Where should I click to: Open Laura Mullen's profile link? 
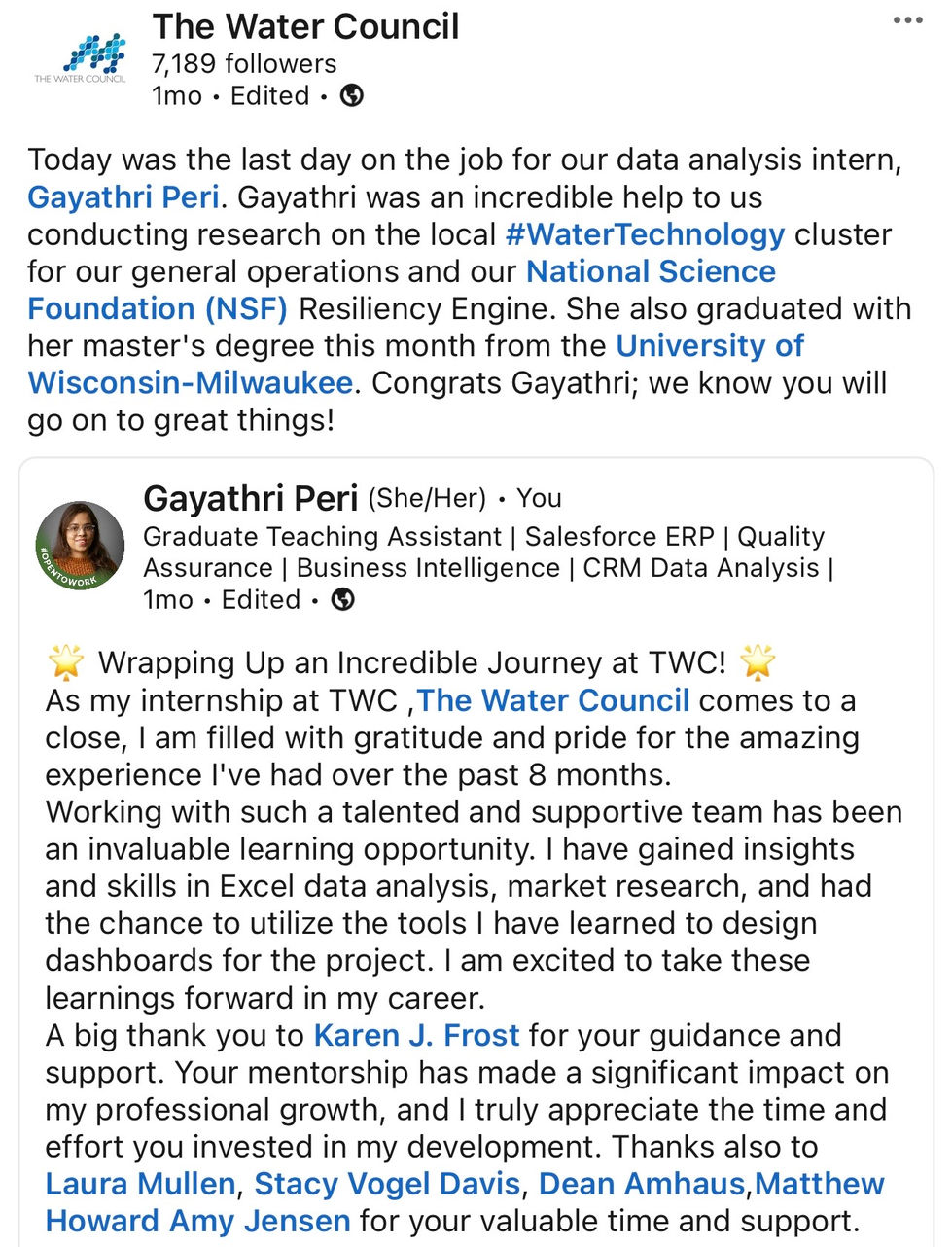click(x=140, y=1184)
